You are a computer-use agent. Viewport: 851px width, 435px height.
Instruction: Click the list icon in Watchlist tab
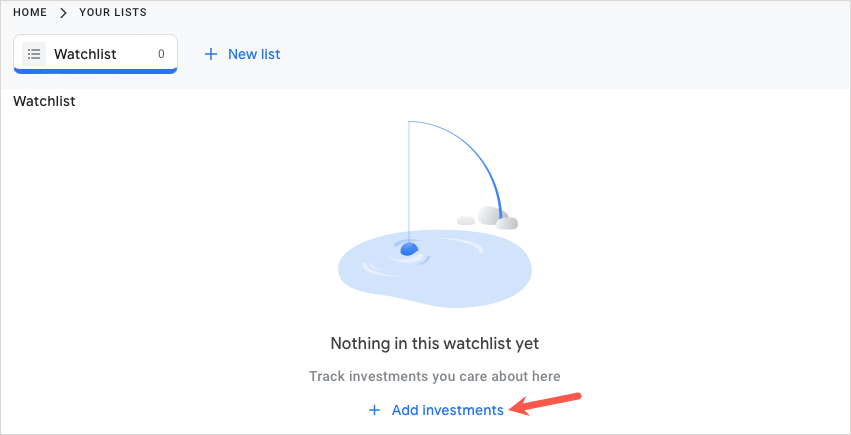pyautogui.click(x=34, y=54)
